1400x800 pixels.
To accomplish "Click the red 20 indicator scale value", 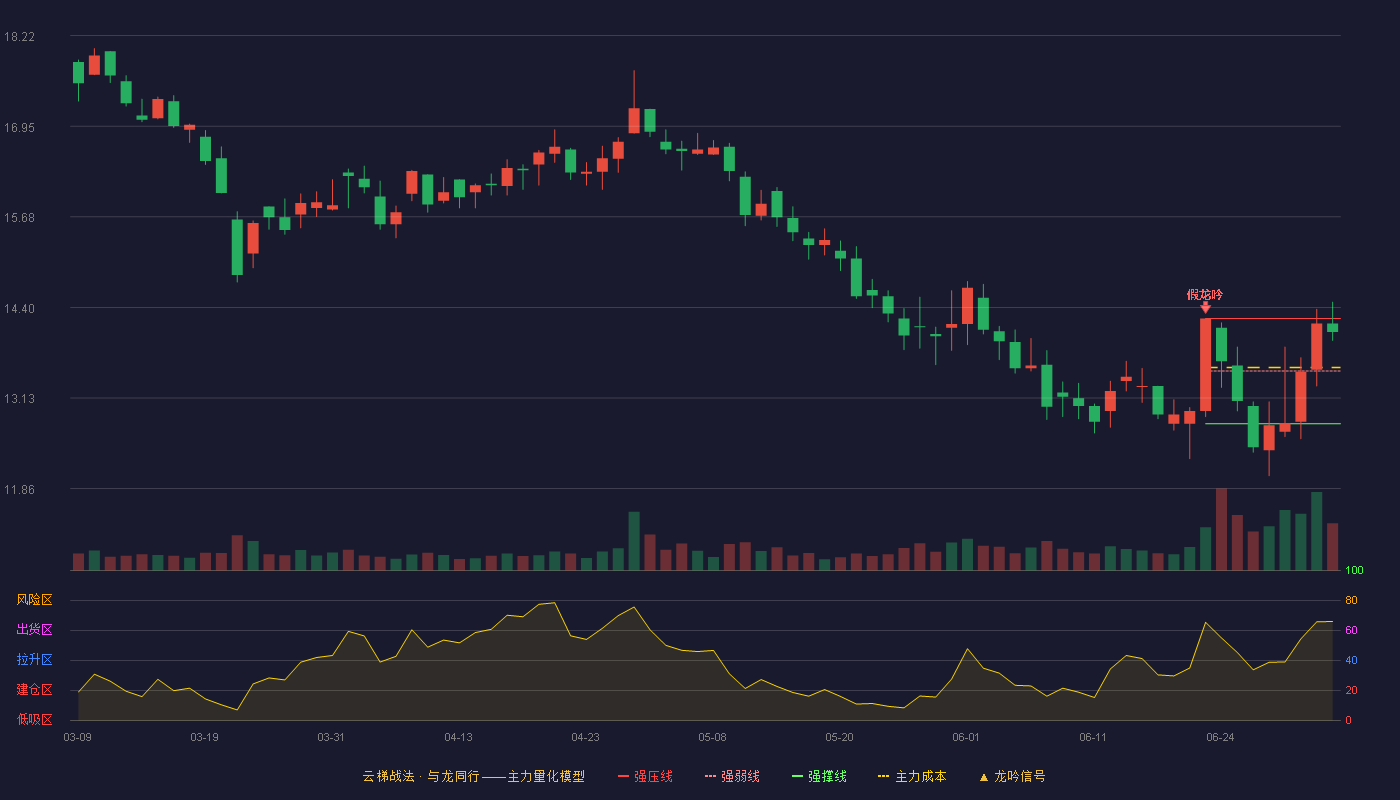I will 1351,690.
